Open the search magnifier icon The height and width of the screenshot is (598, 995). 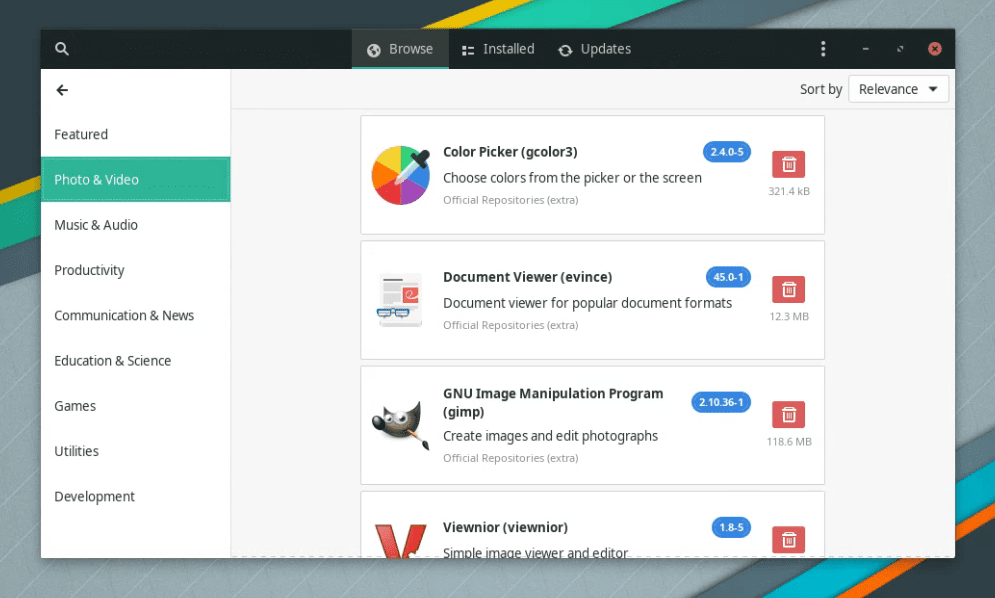point(62,48)
